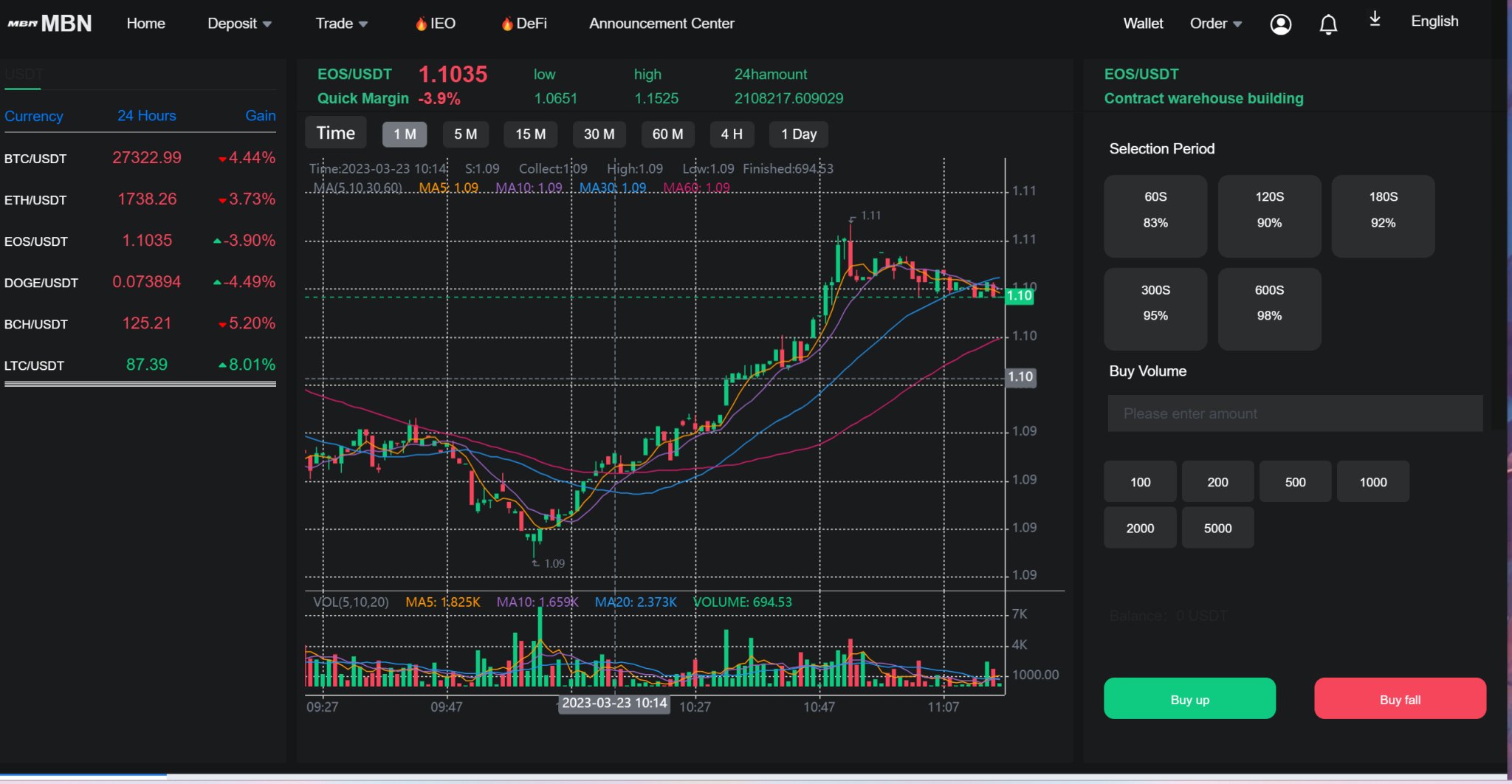Click the Buy up button
This screenshot has height=784, width=1512.
[x=1189, y=698]
